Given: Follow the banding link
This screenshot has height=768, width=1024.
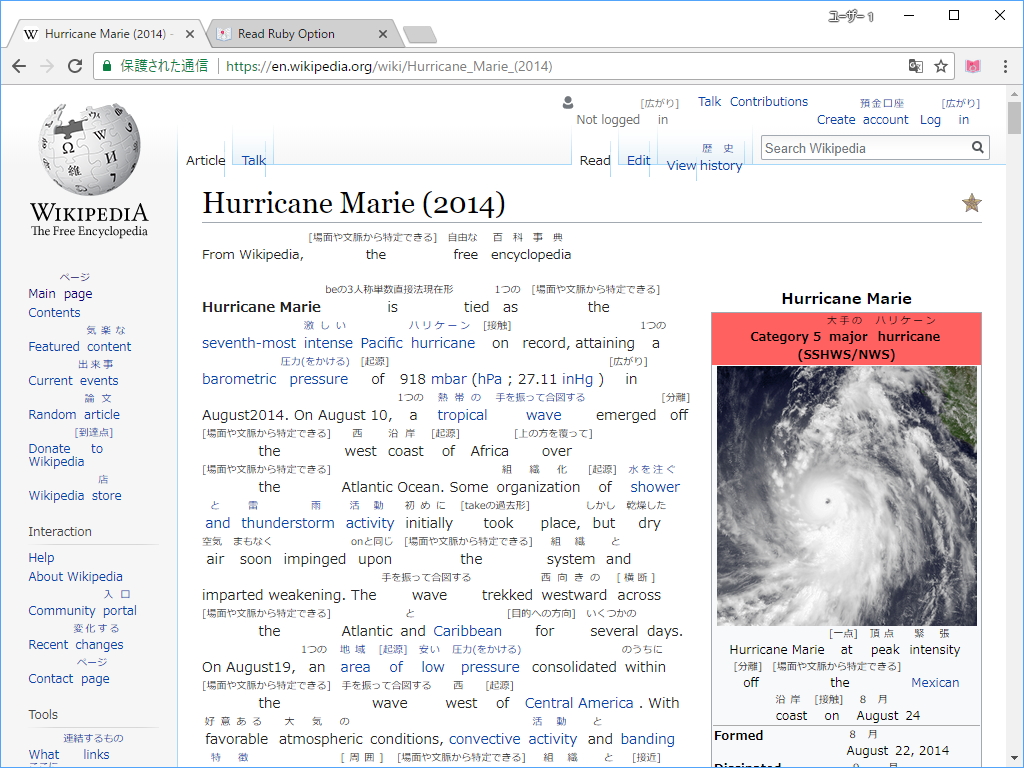Looking at the screenshot, I should 647,739.
